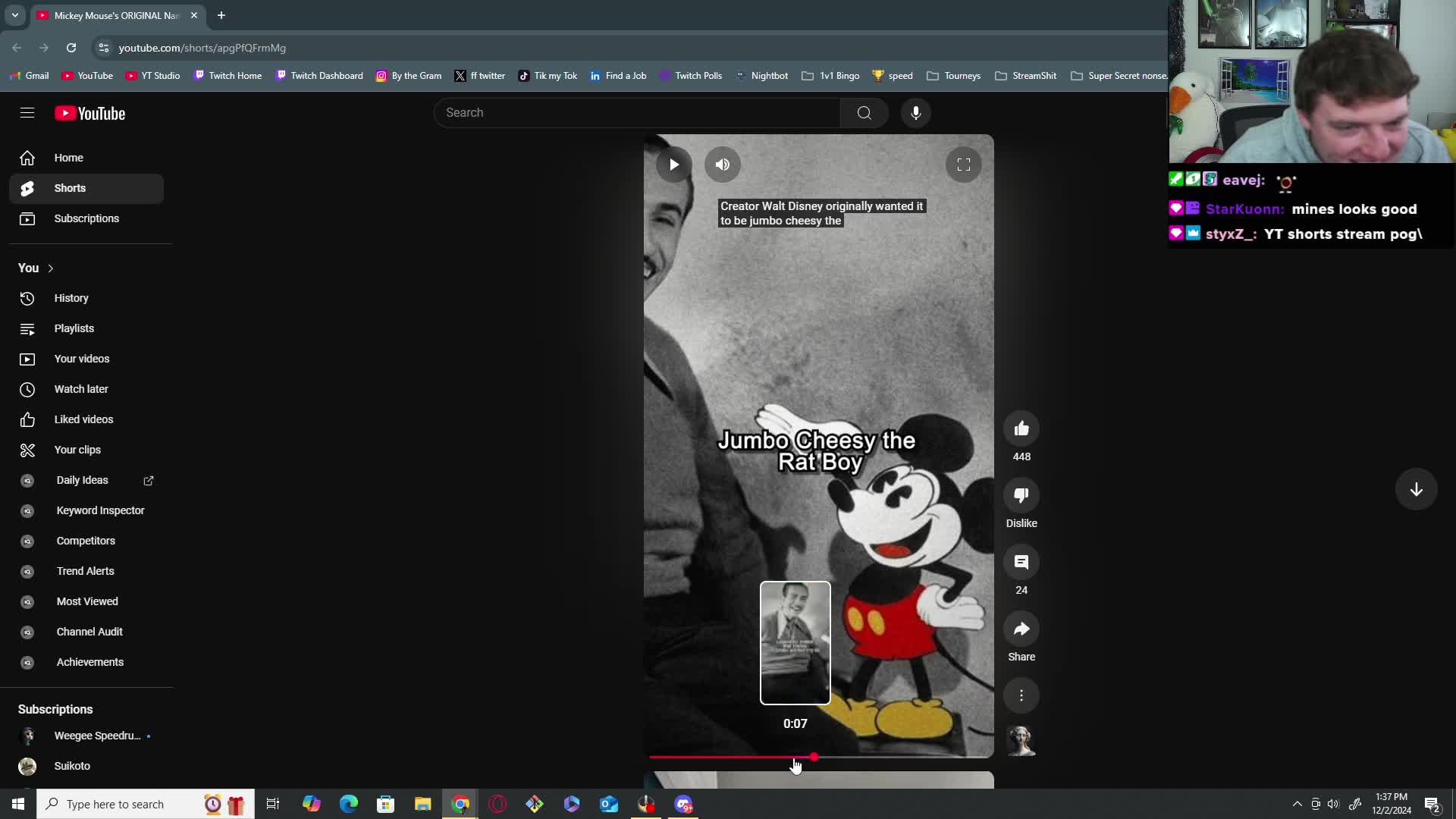Viewport: 1456px width, 819px height.
Task: Open the tab search dropdown arrow
Action: [15, 15]
